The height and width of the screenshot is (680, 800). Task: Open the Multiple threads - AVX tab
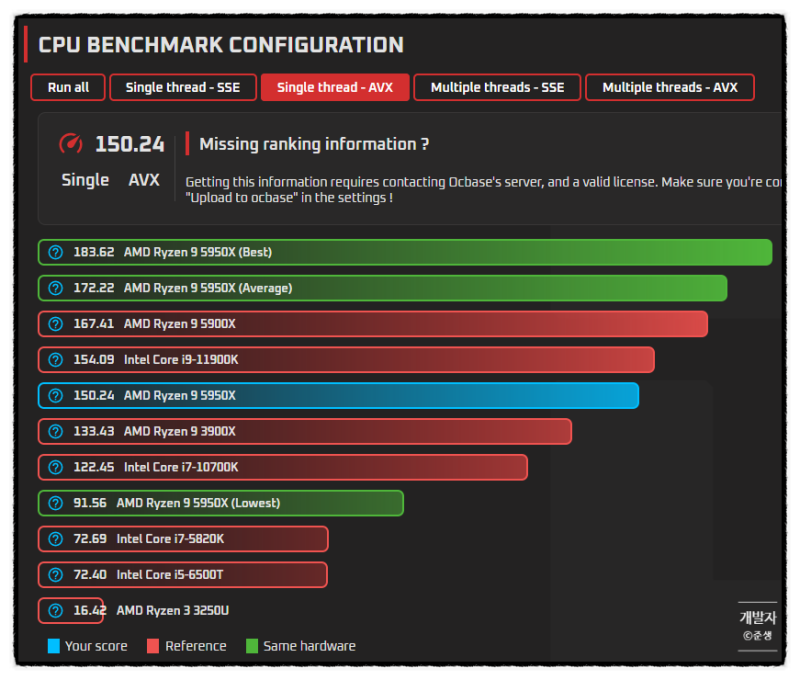(x=670, y=87)
